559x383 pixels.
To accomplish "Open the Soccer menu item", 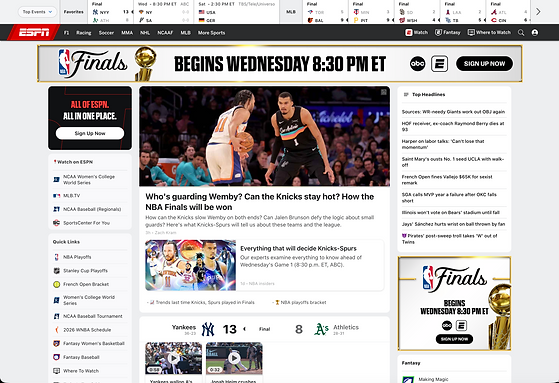I will point(106,32).
